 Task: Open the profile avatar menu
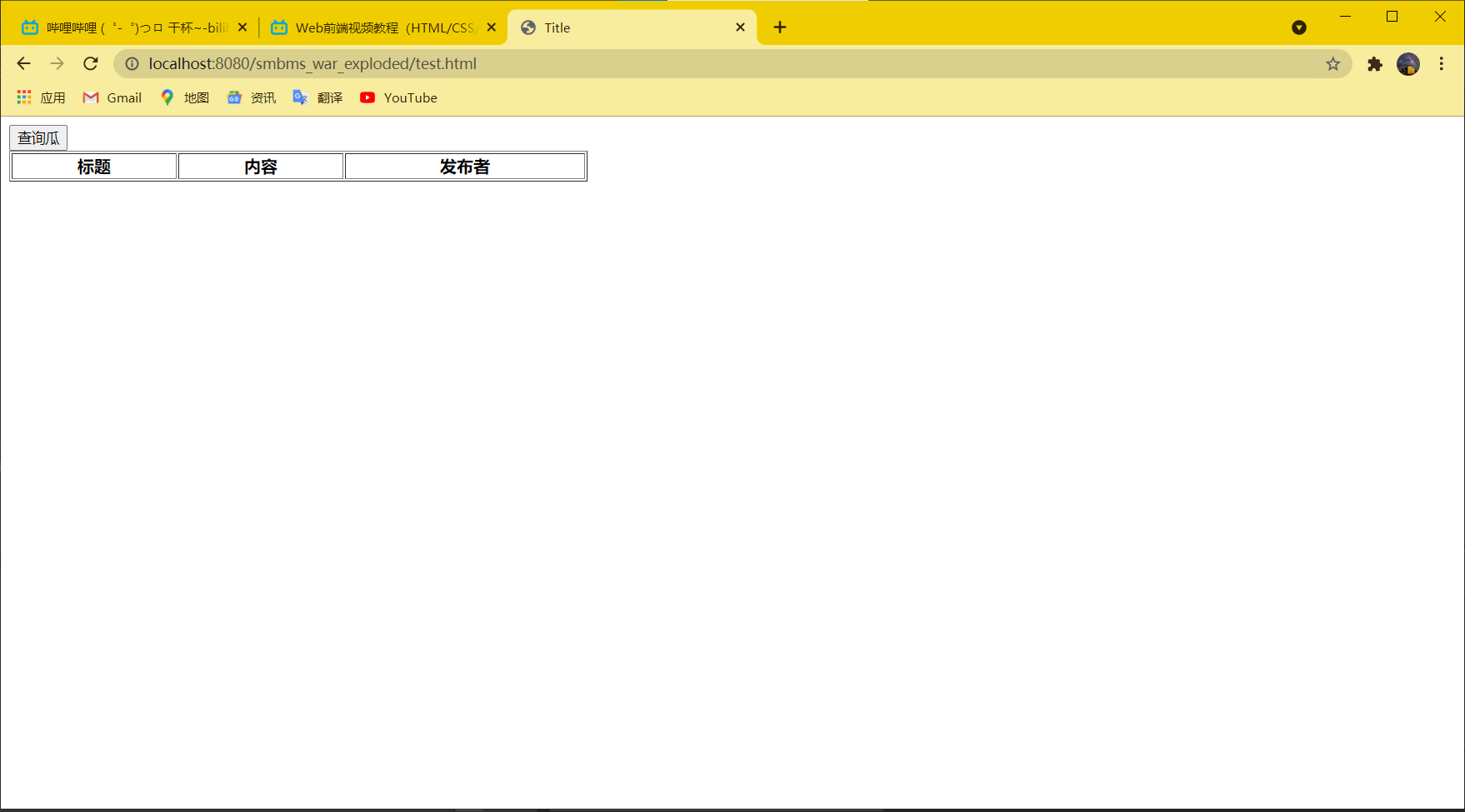1408,64
